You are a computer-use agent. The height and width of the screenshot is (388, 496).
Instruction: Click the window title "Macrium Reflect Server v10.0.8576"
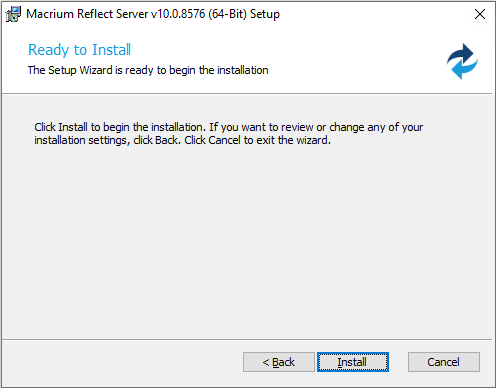point(115,14)
